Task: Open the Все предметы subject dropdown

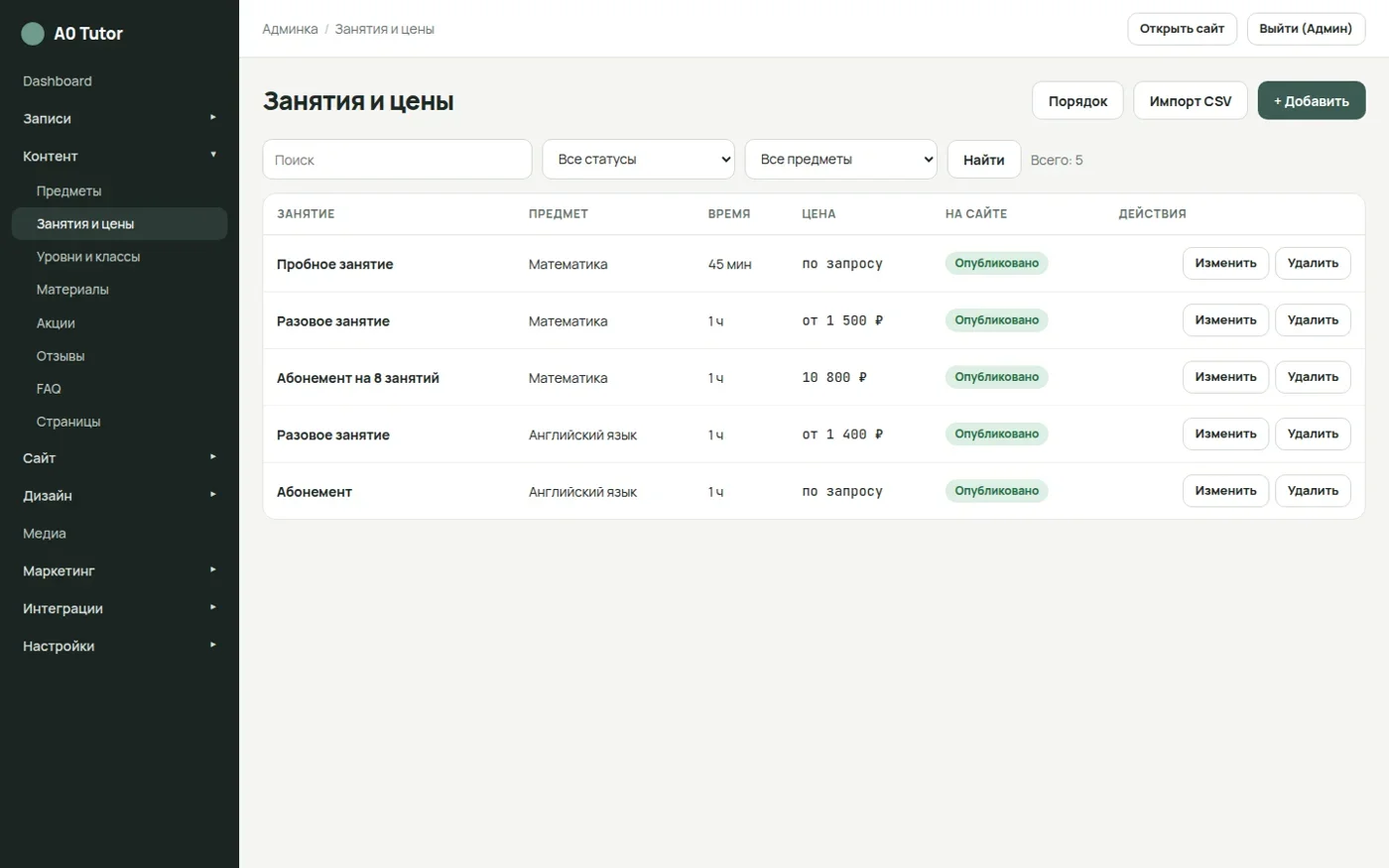Action: (x=840, y=160)
